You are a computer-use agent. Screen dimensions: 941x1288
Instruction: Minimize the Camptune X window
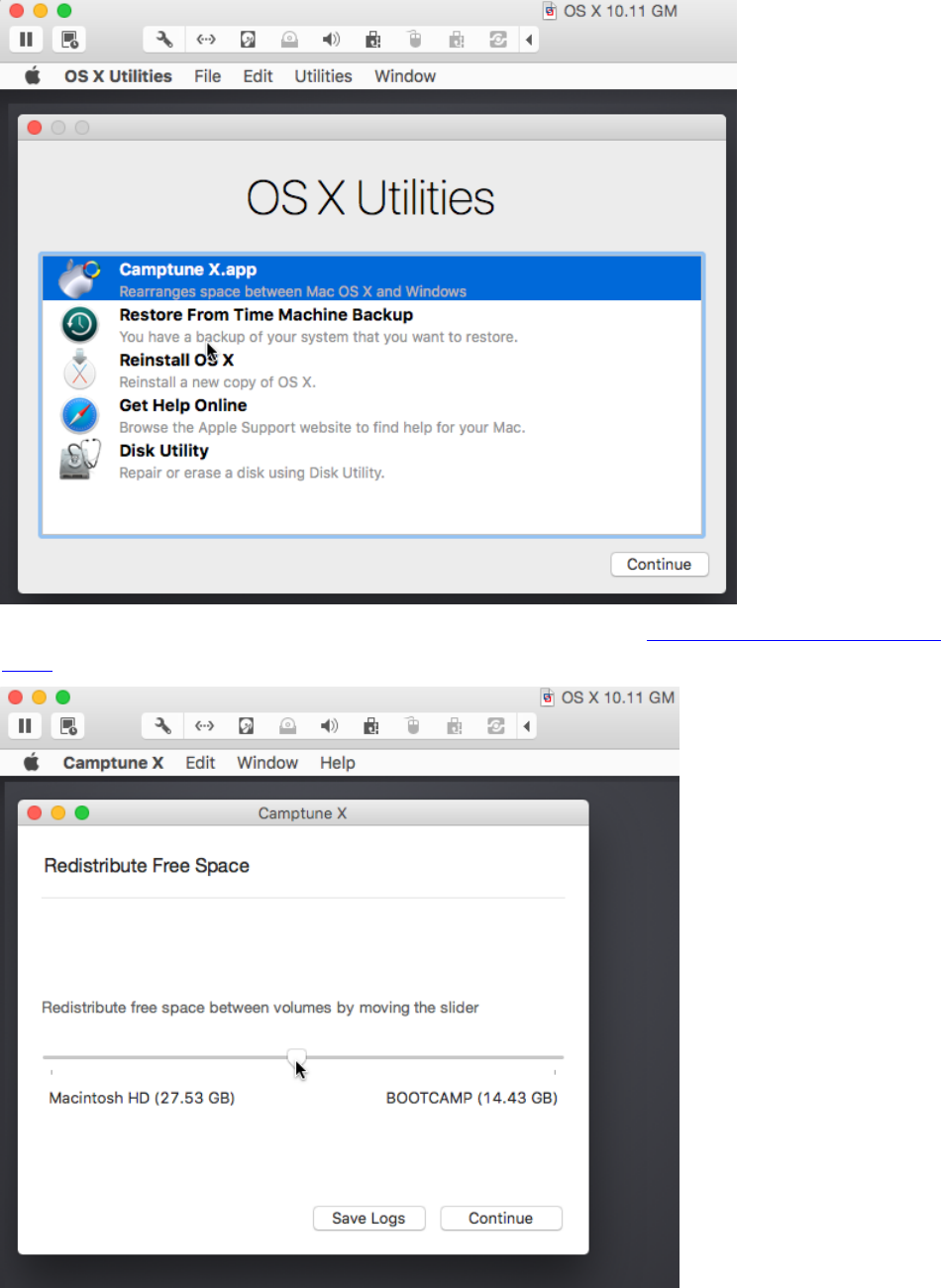58,812
